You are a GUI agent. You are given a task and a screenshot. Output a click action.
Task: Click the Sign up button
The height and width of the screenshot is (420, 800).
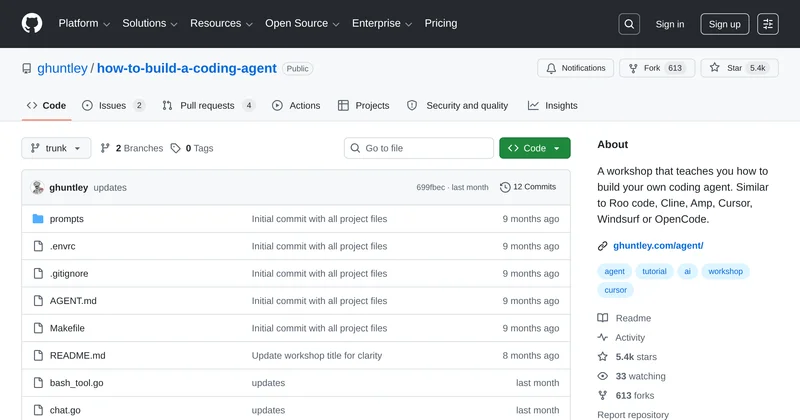click(x=725, y=24)
